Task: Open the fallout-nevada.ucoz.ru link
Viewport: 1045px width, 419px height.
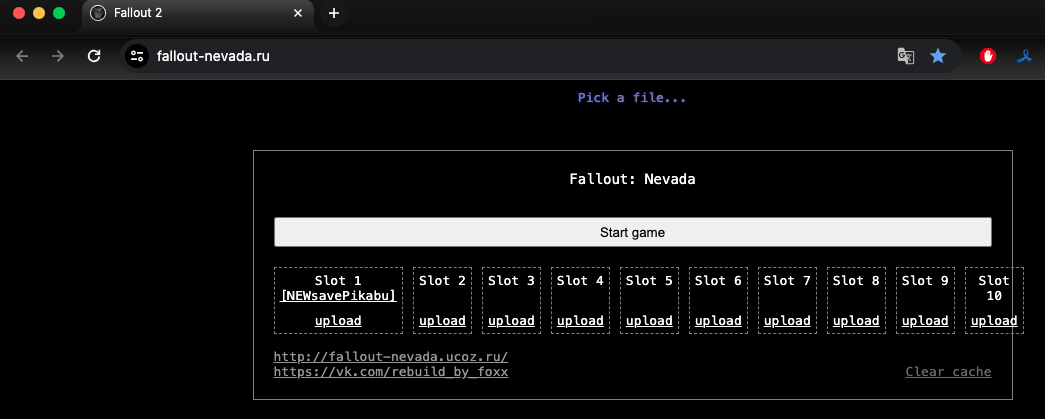Action: click(391, 357)
